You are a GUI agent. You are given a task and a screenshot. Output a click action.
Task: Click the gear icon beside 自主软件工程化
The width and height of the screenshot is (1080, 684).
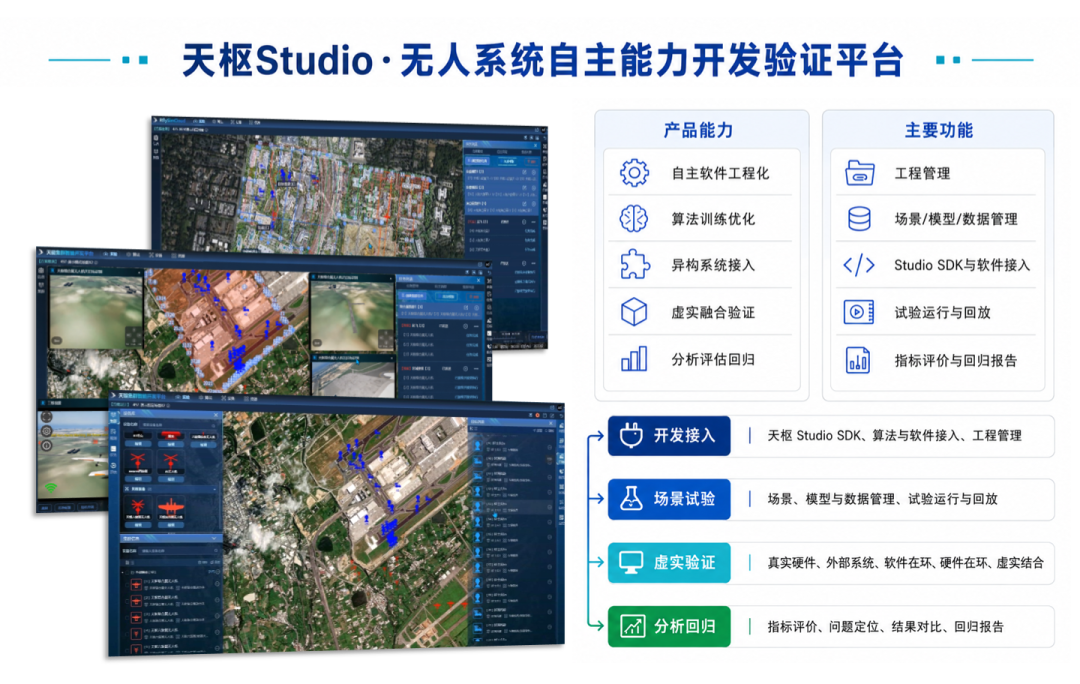click(x=634, y=173)
